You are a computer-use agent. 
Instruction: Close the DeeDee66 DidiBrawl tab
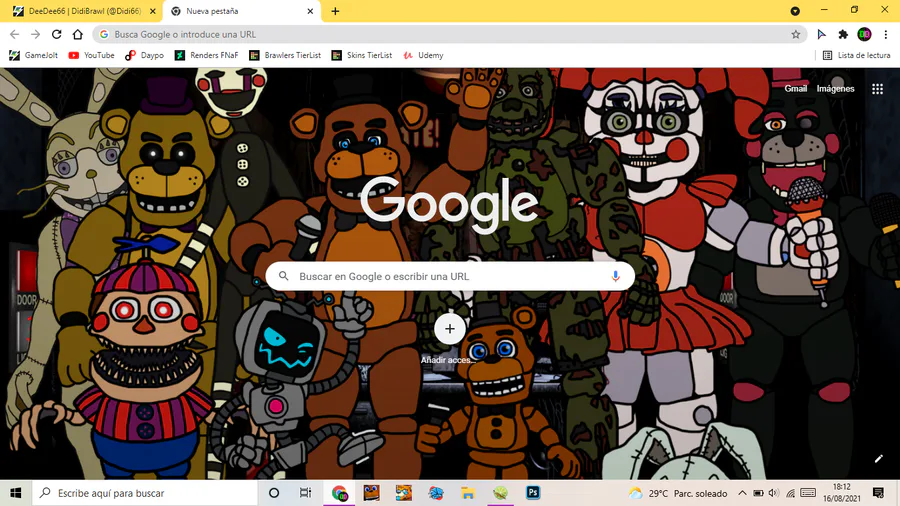(153, 11)
